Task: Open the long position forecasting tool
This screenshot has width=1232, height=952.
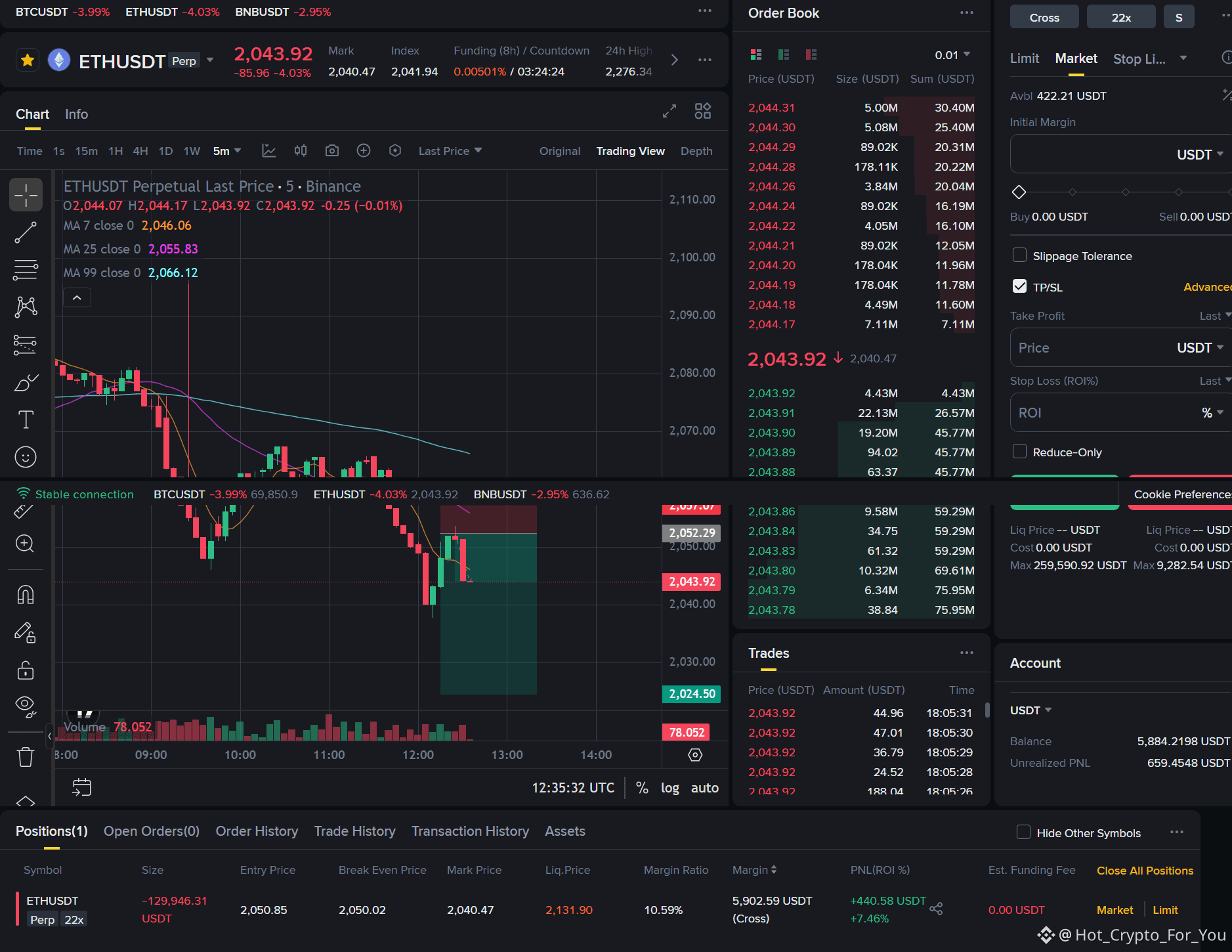Action: point(26,344)
